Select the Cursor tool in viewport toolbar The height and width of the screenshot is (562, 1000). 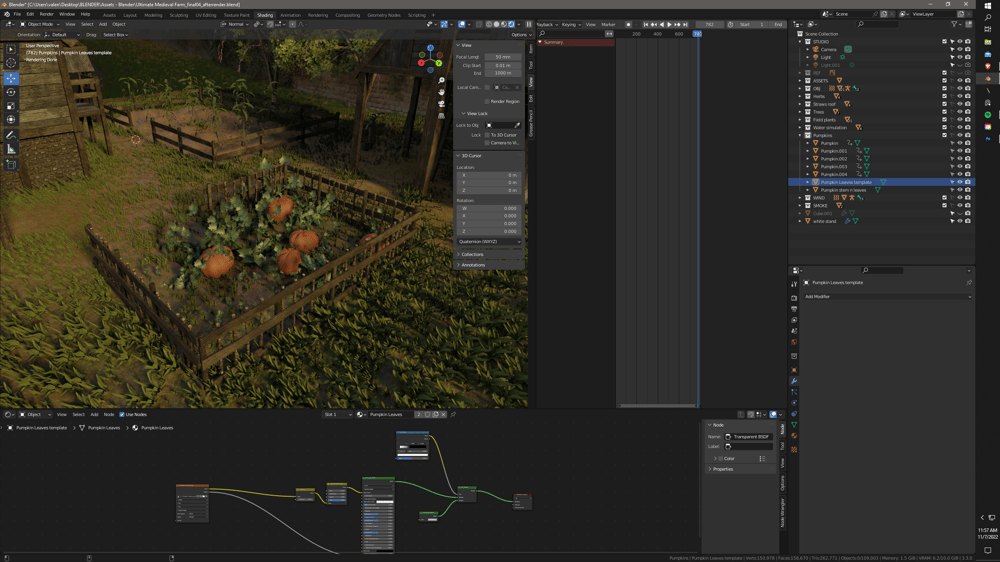11,63
